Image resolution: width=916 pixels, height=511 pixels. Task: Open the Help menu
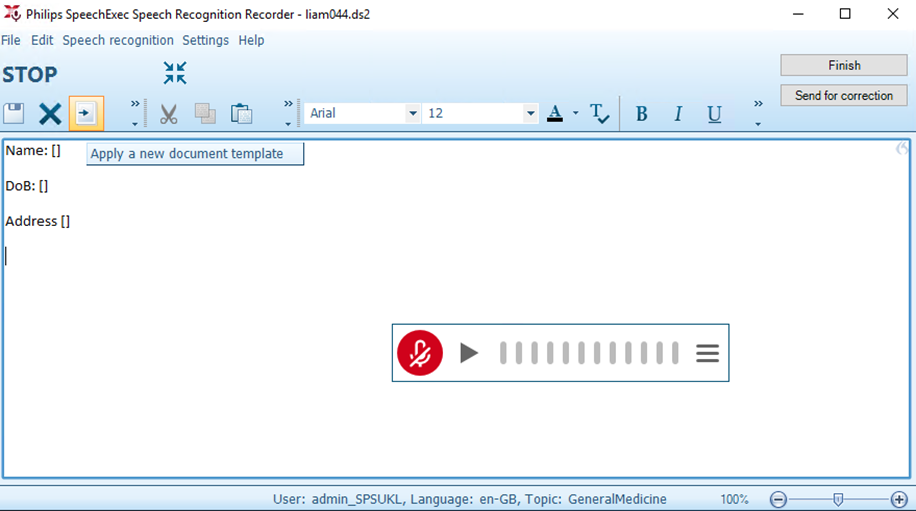[251, 40]
